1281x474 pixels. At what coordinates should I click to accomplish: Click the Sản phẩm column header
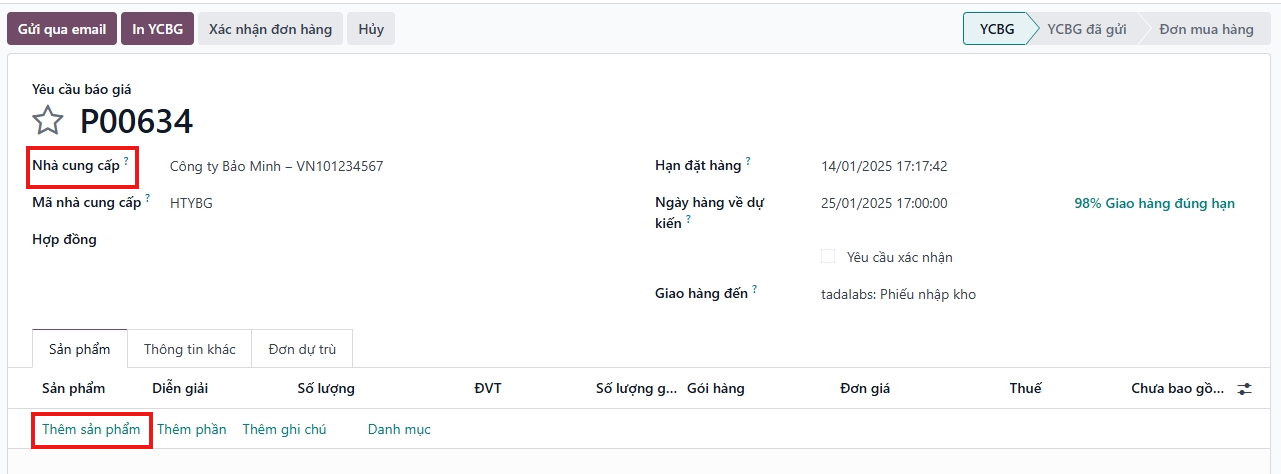coord(73,388)
